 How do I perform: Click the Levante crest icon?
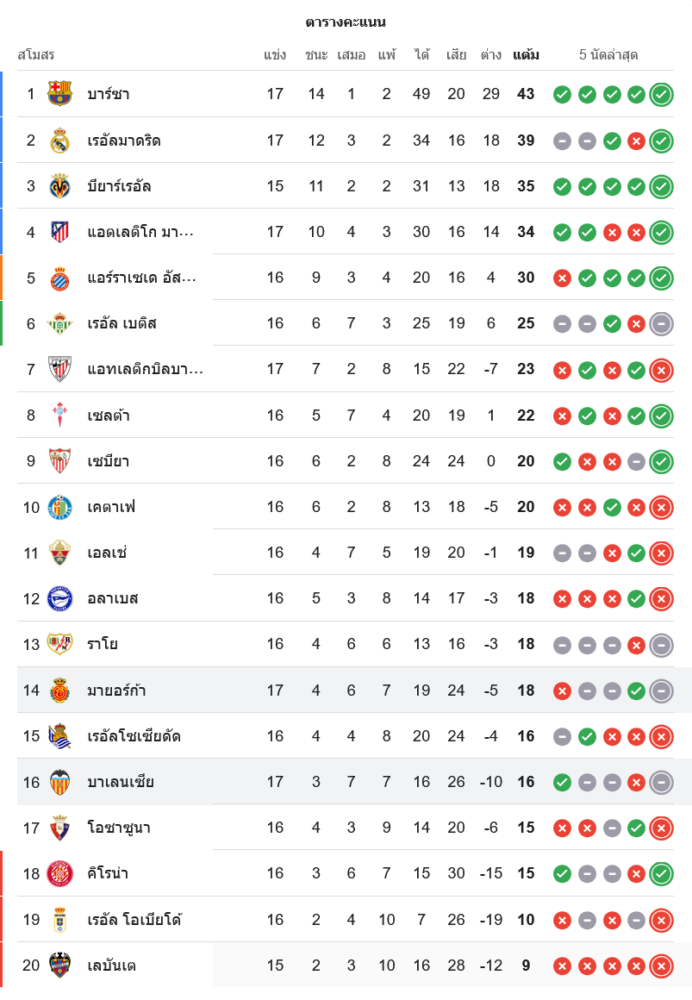click(x=60, y=965)
